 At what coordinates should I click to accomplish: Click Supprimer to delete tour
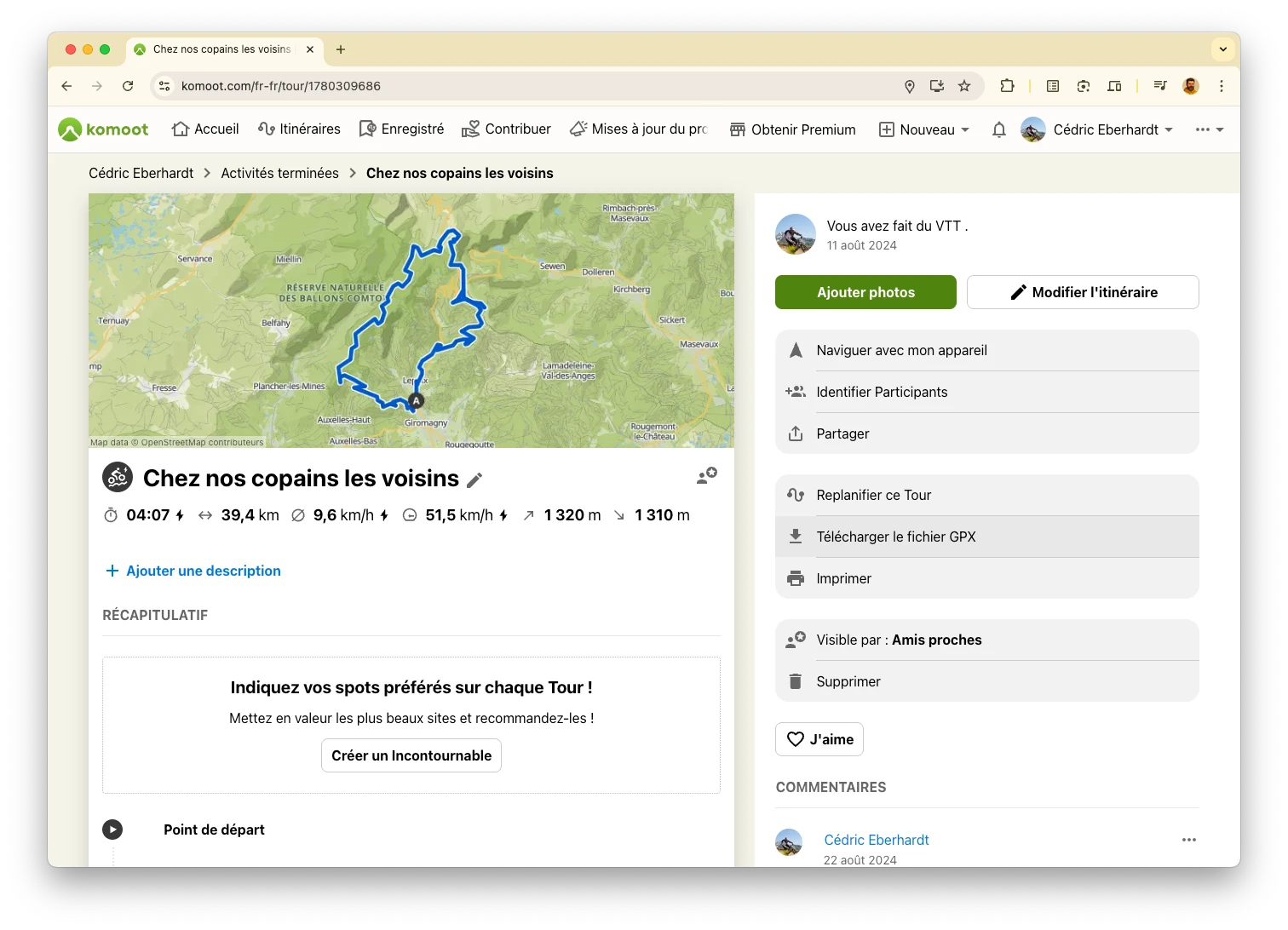click(x=987, y=681)
